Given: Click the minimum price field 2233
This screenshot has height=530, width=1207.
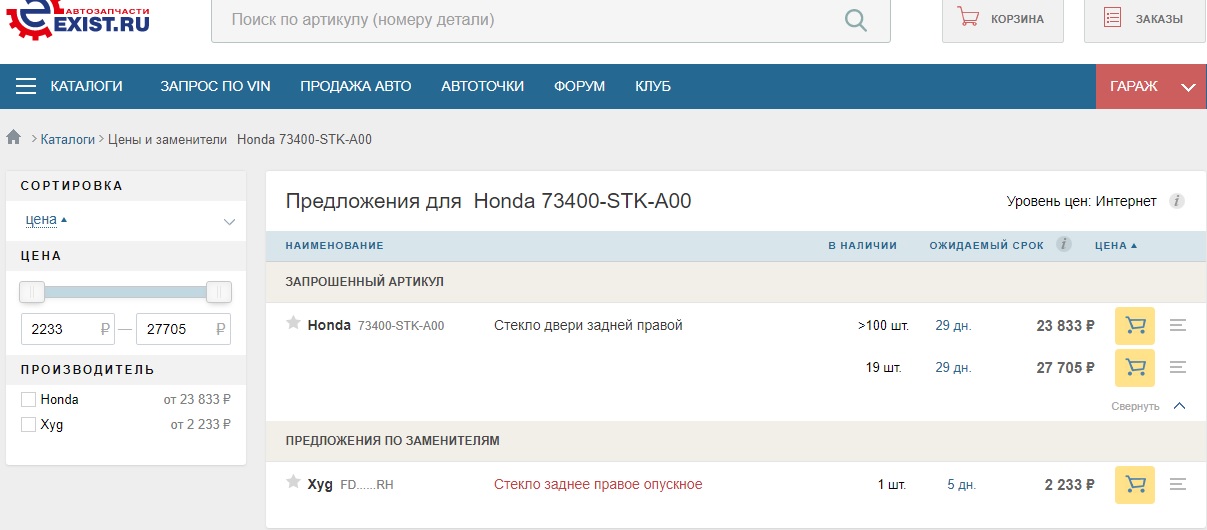Looking at the screenshot, I should pyautogui.click(x=67, y=329).
